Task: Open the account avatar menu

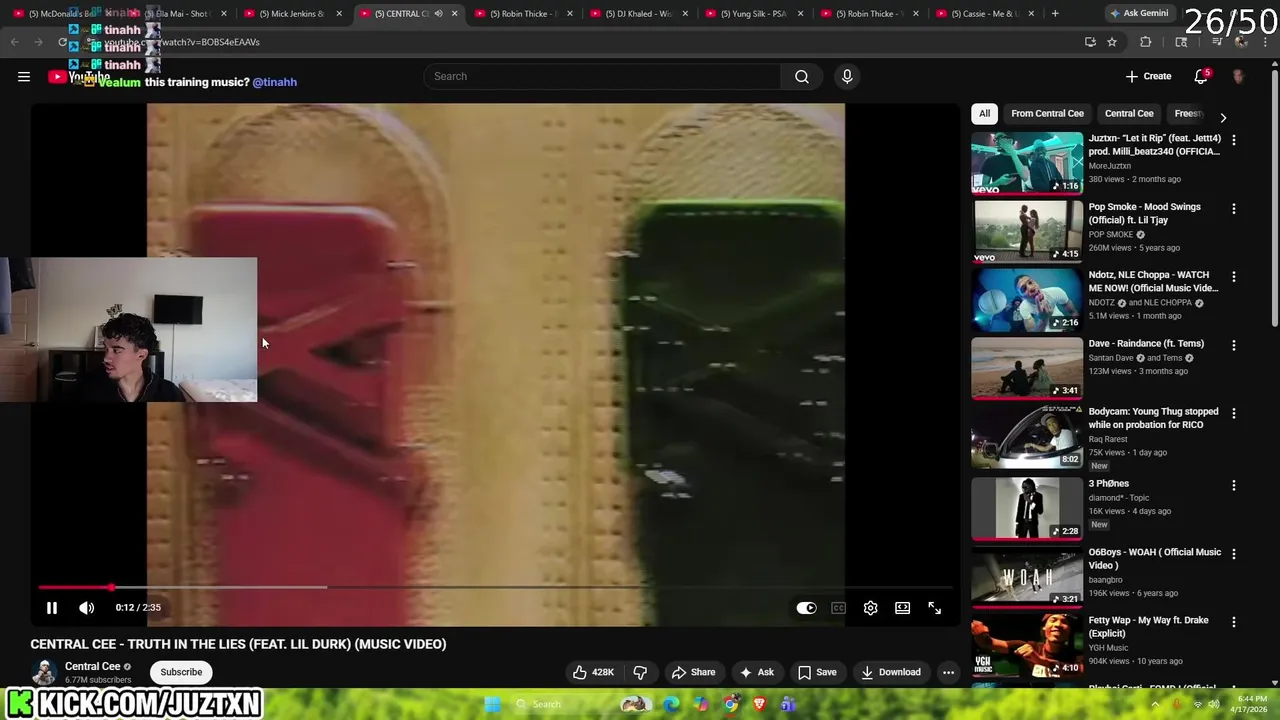Action: pyautogui.click(x=1238, y=77)
